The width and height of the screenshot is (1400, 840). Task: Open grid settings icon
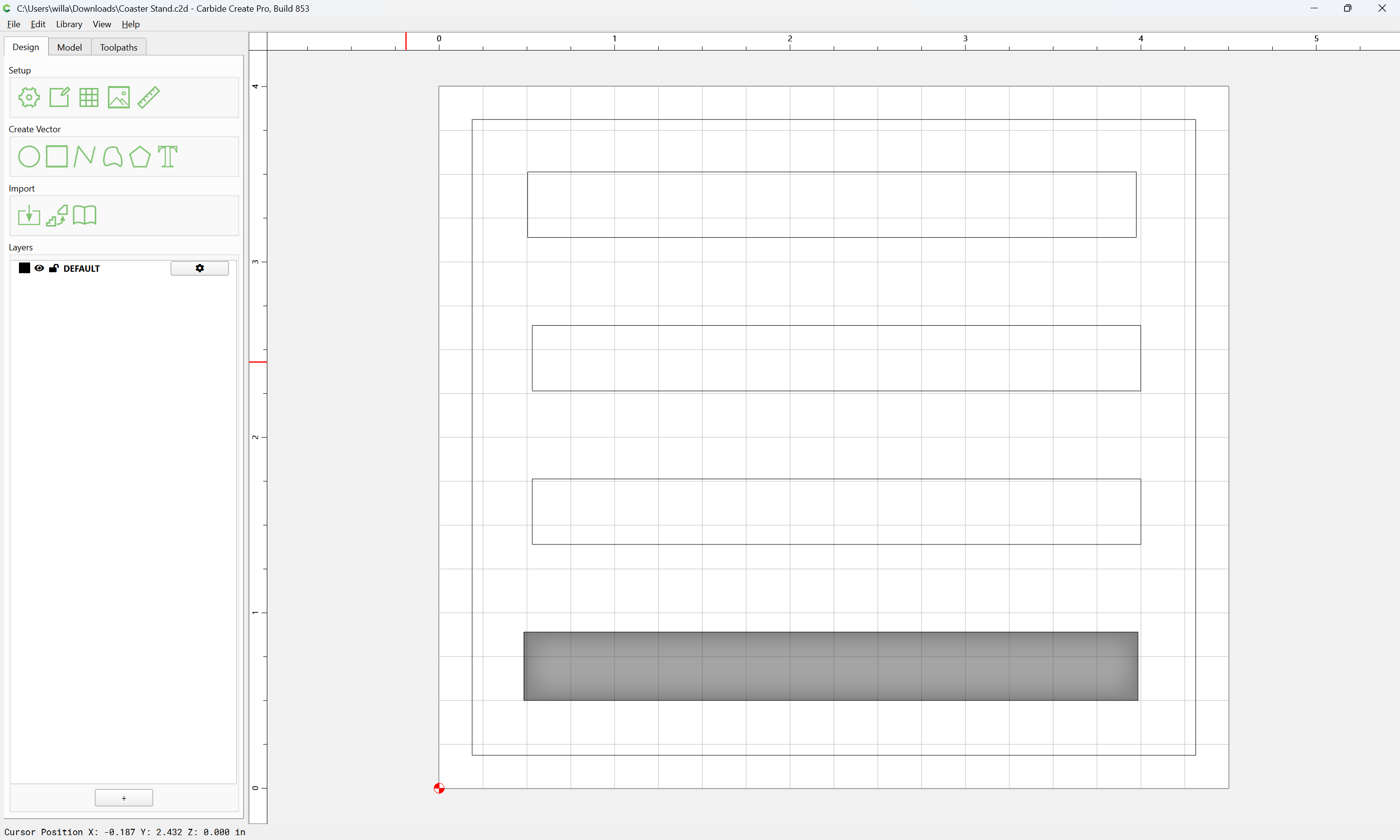89,97
